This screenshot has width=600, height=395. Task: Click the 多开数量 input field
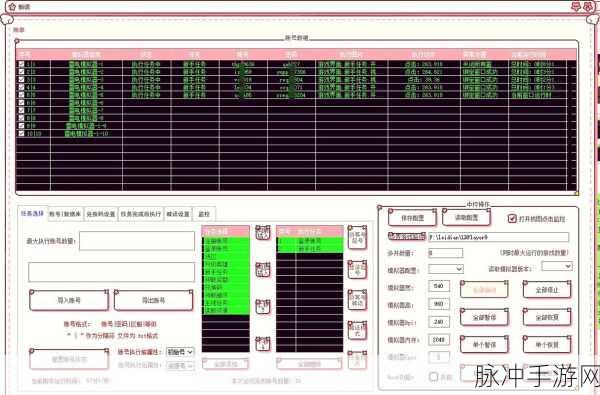tap(445, 253)
